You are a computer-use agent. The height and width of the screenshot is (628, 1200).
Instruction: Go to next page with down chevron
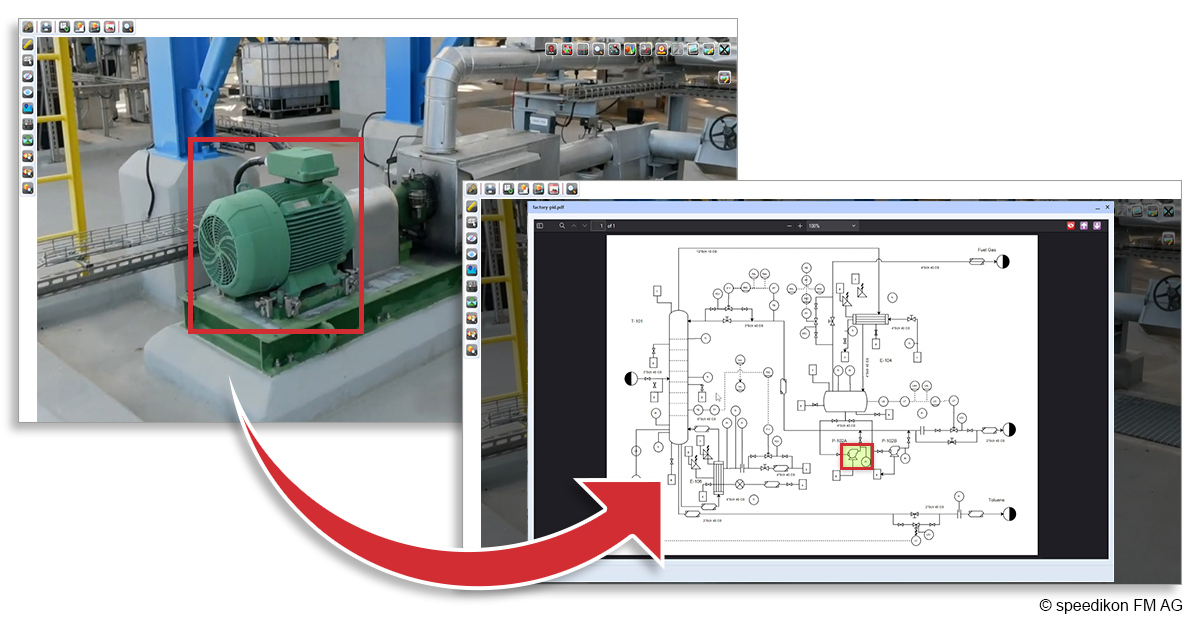pyautogui.click(x=585, y=226)
